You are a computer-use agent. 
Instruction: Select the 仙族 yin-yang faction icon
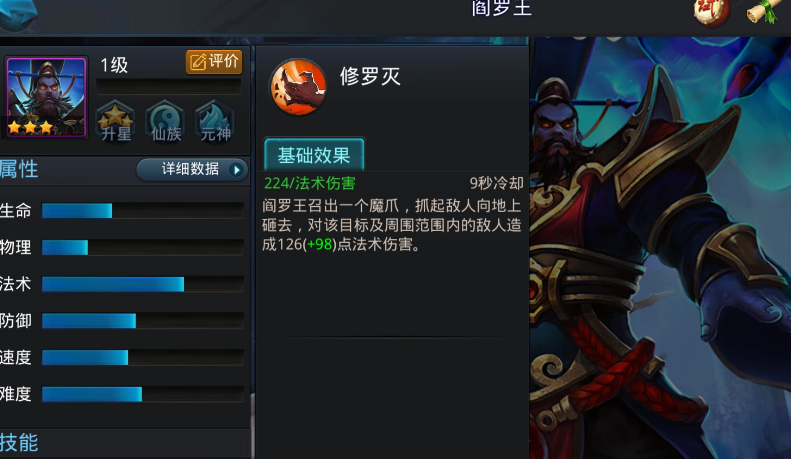165,122
